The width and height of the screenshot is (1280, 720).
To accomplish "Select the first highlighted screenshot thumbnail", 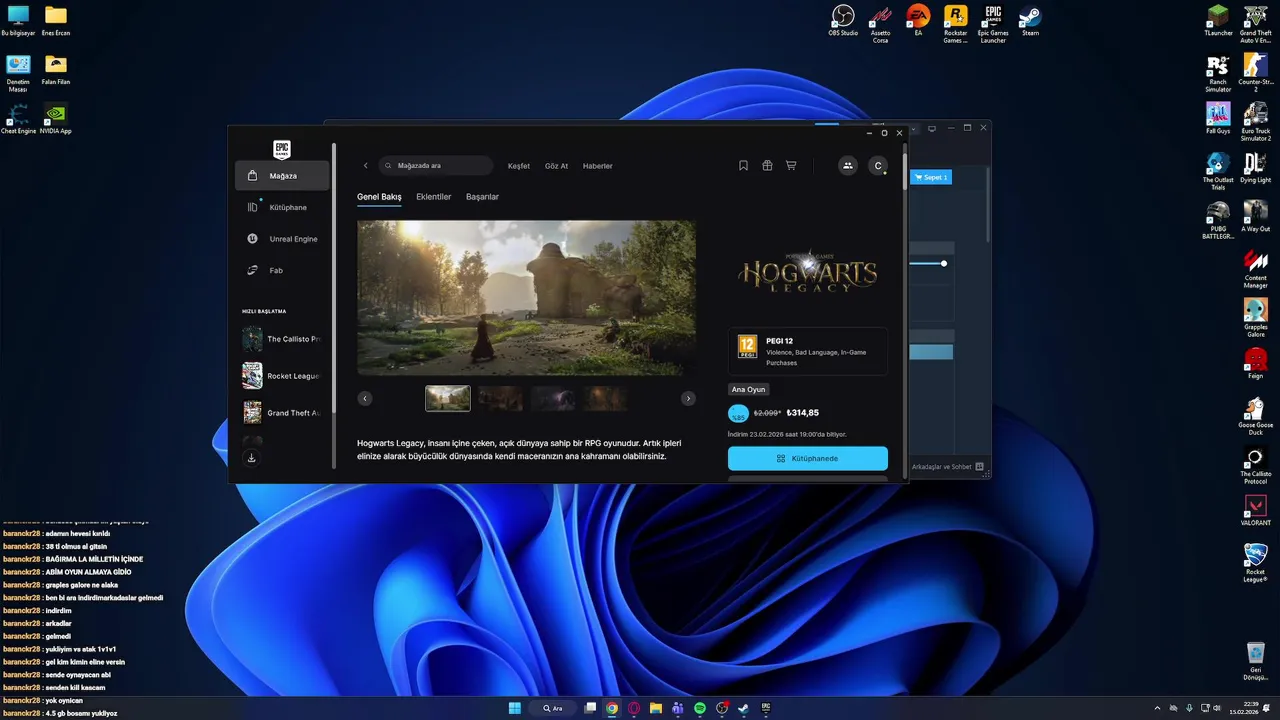I will [448, 398].
